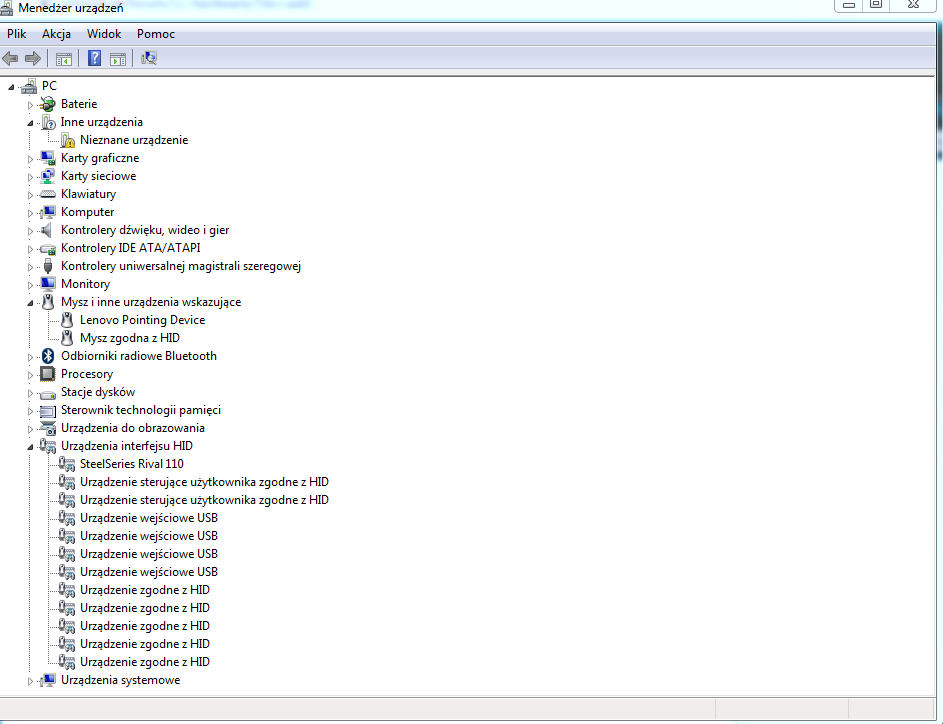Screen dimensions: 943x724
Task: Expand the Karty sieciowe category
Action: [31, 175]
